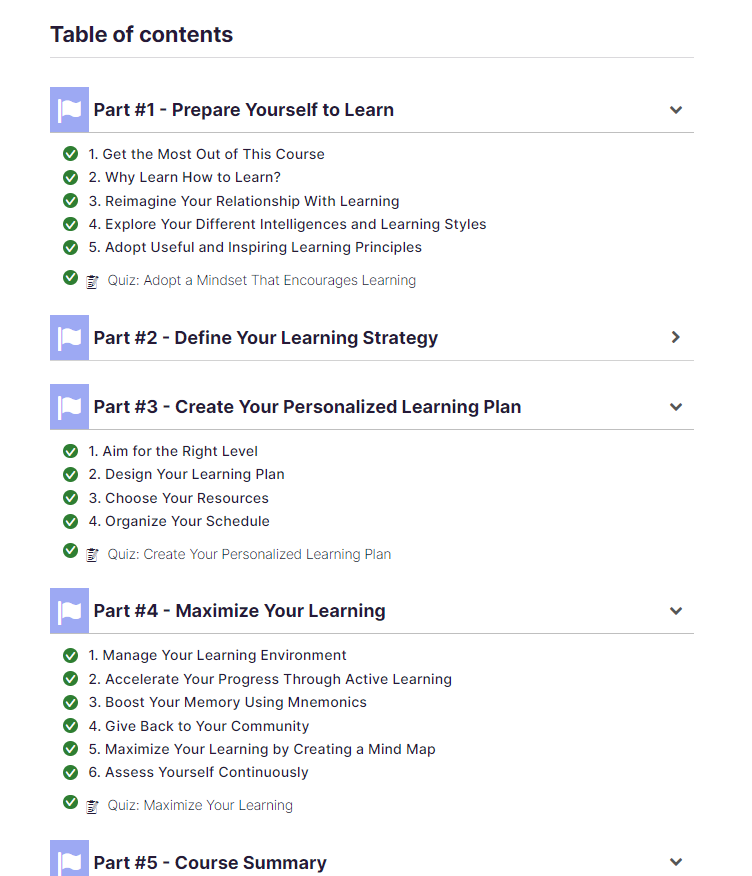Open Part #3 Create Your Personalized Learning Plan heading
The height and width of the screenshot is (876, 752).
click(x=307, y=407)
